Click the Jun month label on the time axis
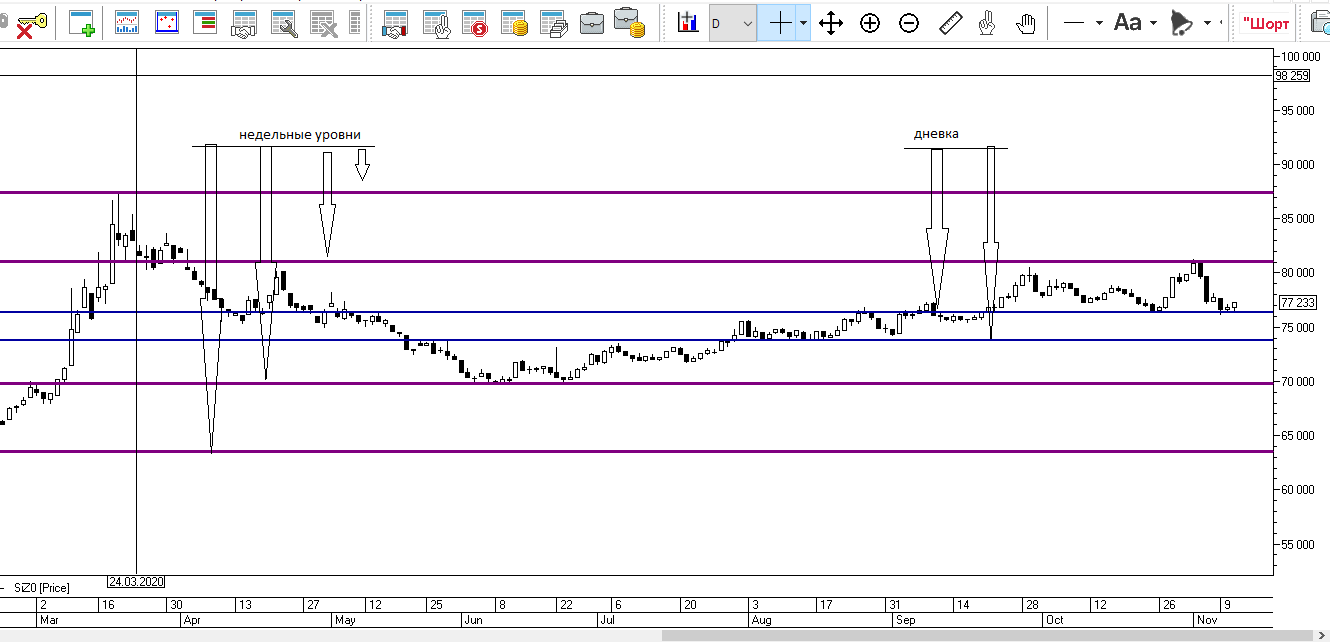This screenshot has height=642, width=1330. (475, 620)
